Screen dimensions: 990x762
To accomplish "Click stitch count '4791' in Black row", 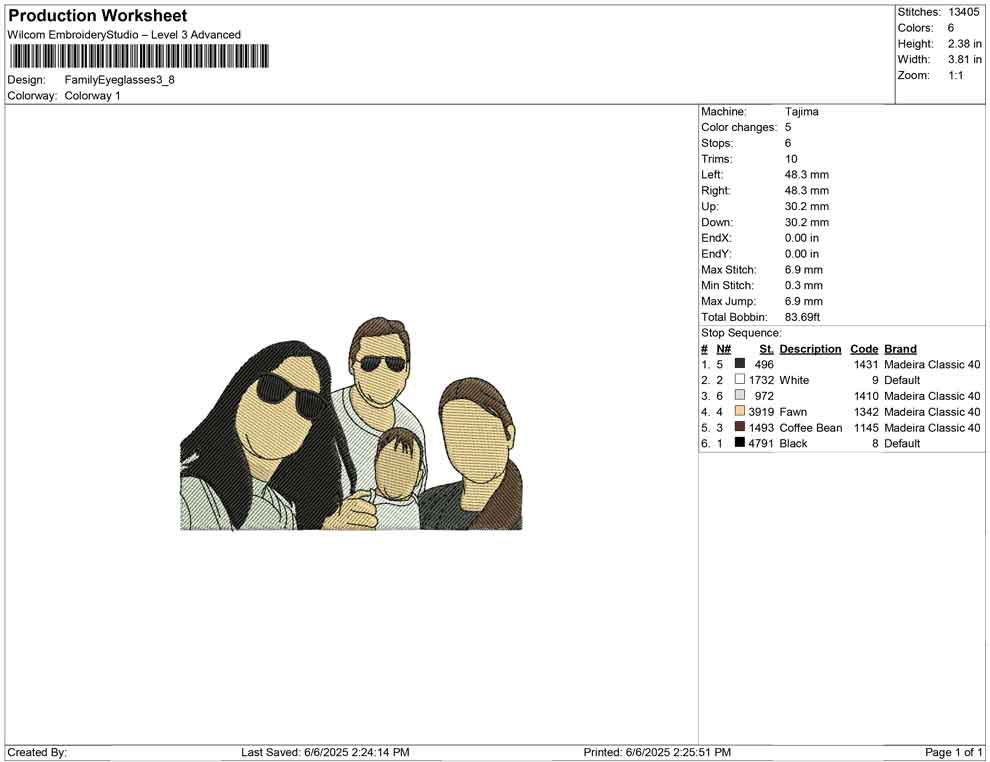I will [761, 443].
